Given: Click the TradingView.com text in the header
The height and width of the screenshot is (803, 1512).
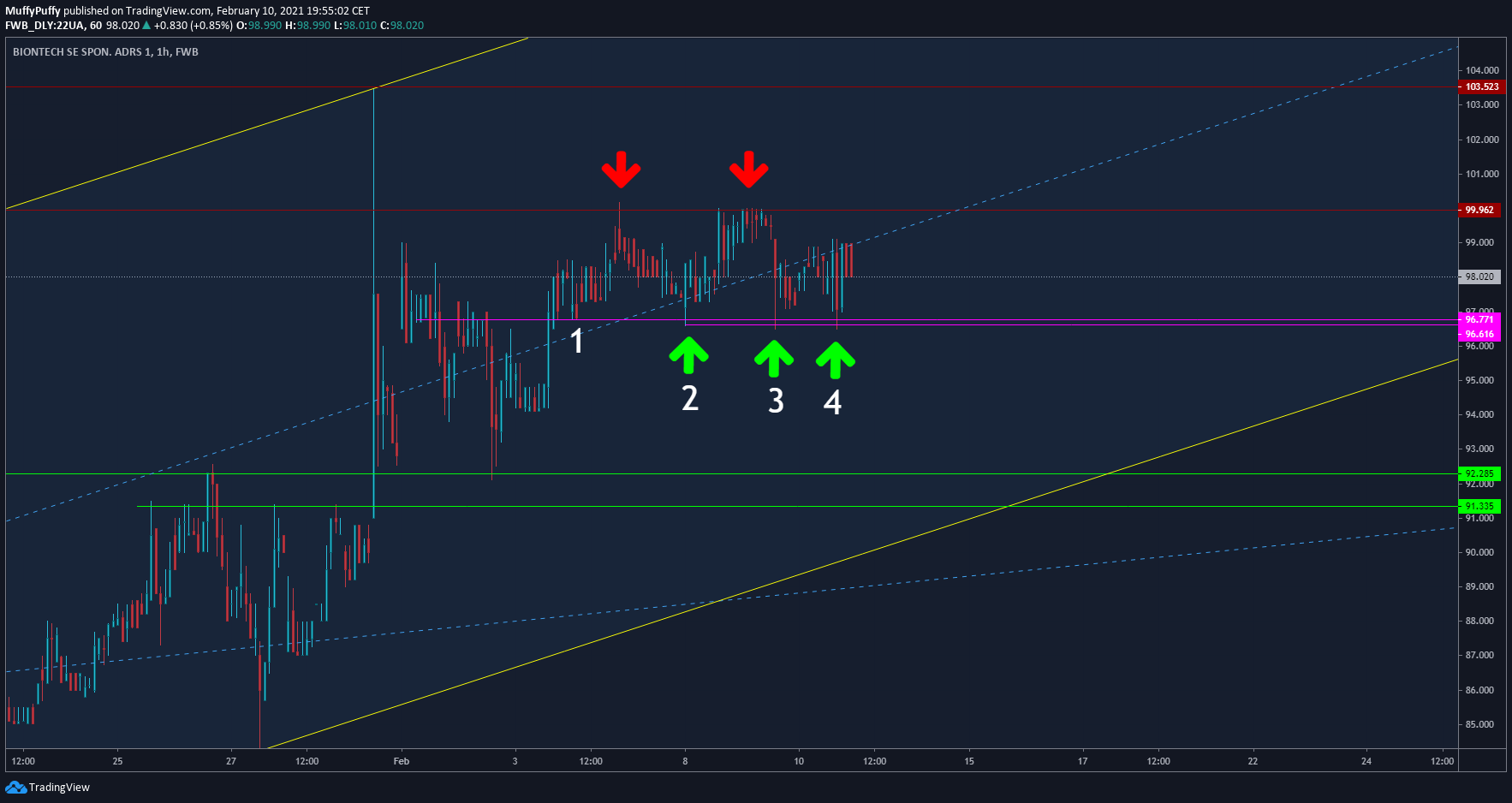Looking at the screenshot, I should coord(169,11).
